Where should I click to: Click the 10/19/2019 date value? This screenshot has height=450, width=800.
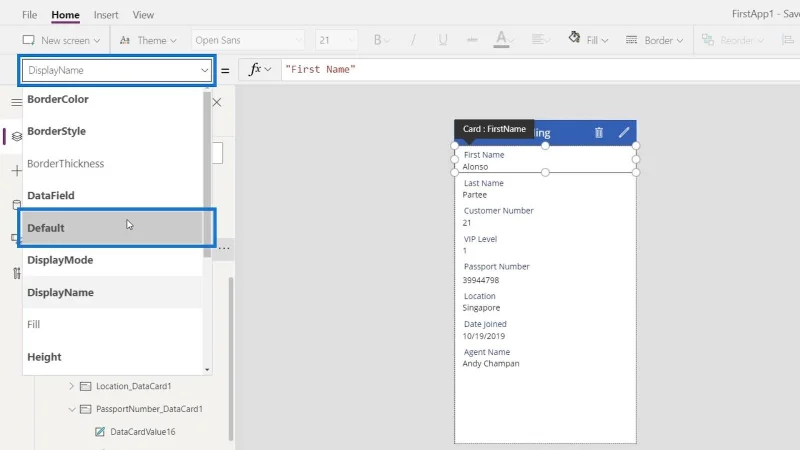coord(484,336)
